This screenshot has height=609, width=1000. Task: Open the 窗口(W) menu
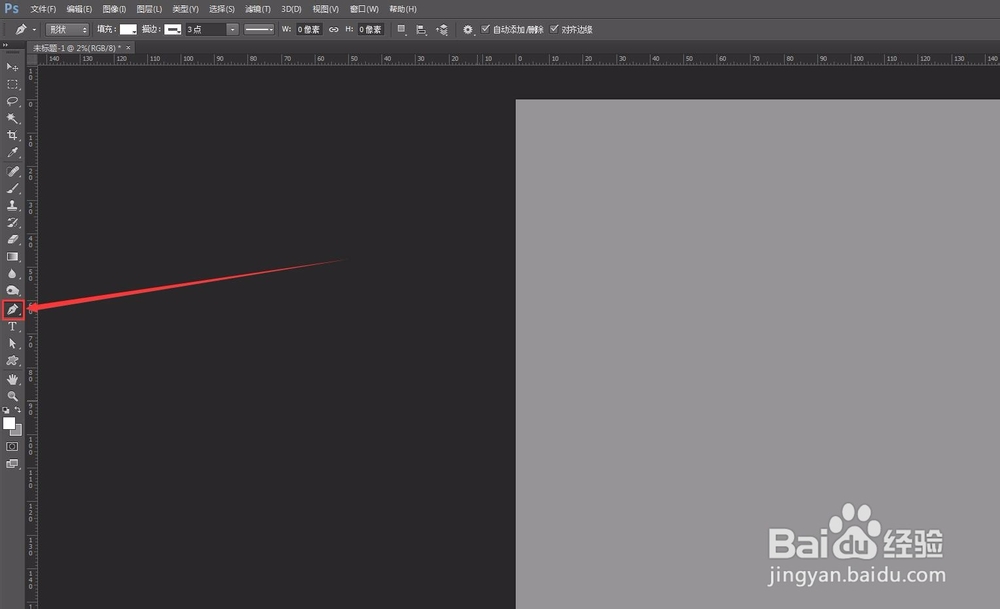point(364,9)
